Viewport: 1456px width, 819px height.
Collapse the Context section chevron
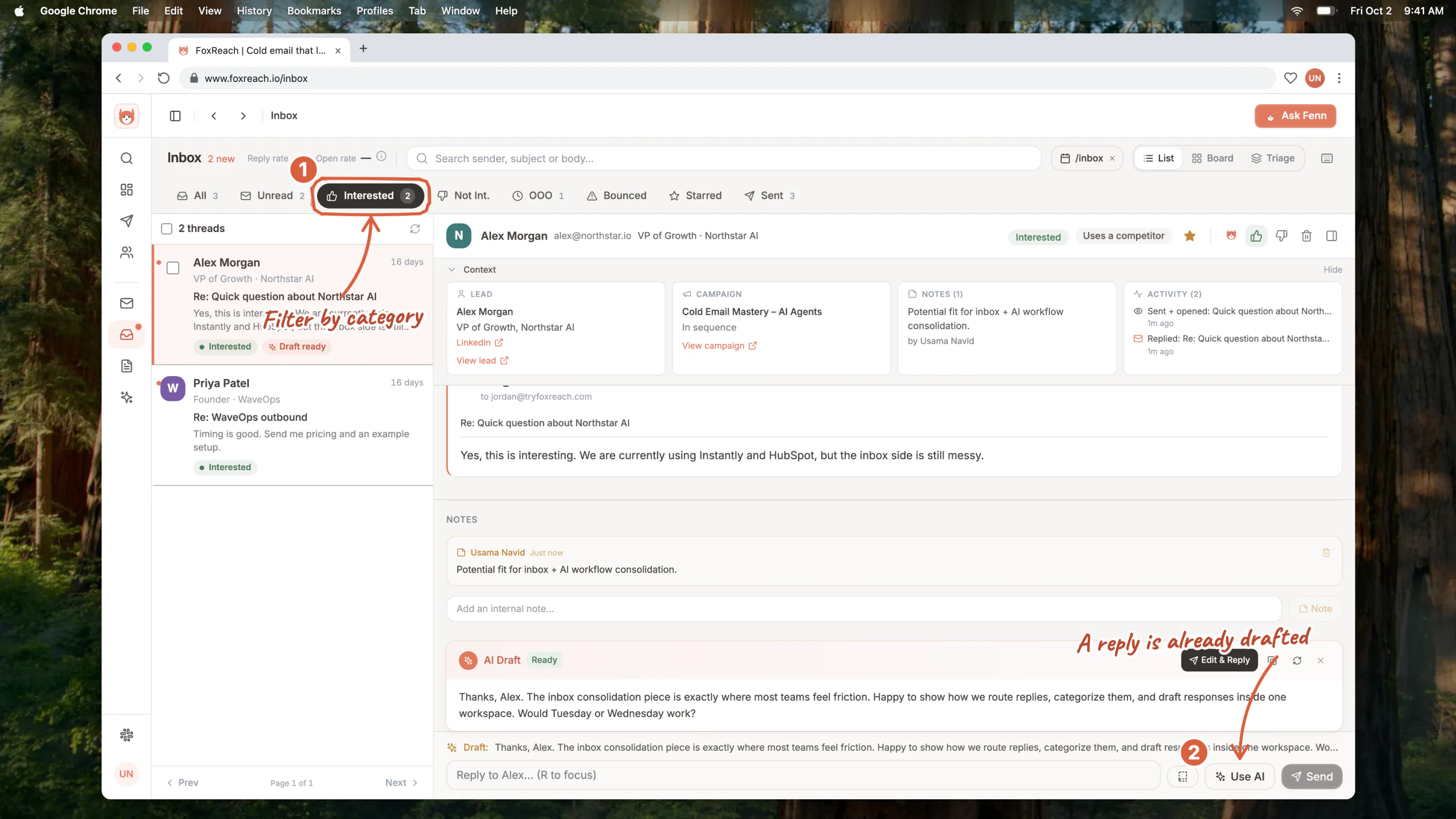pyautogui.click(x=451, y=269)
